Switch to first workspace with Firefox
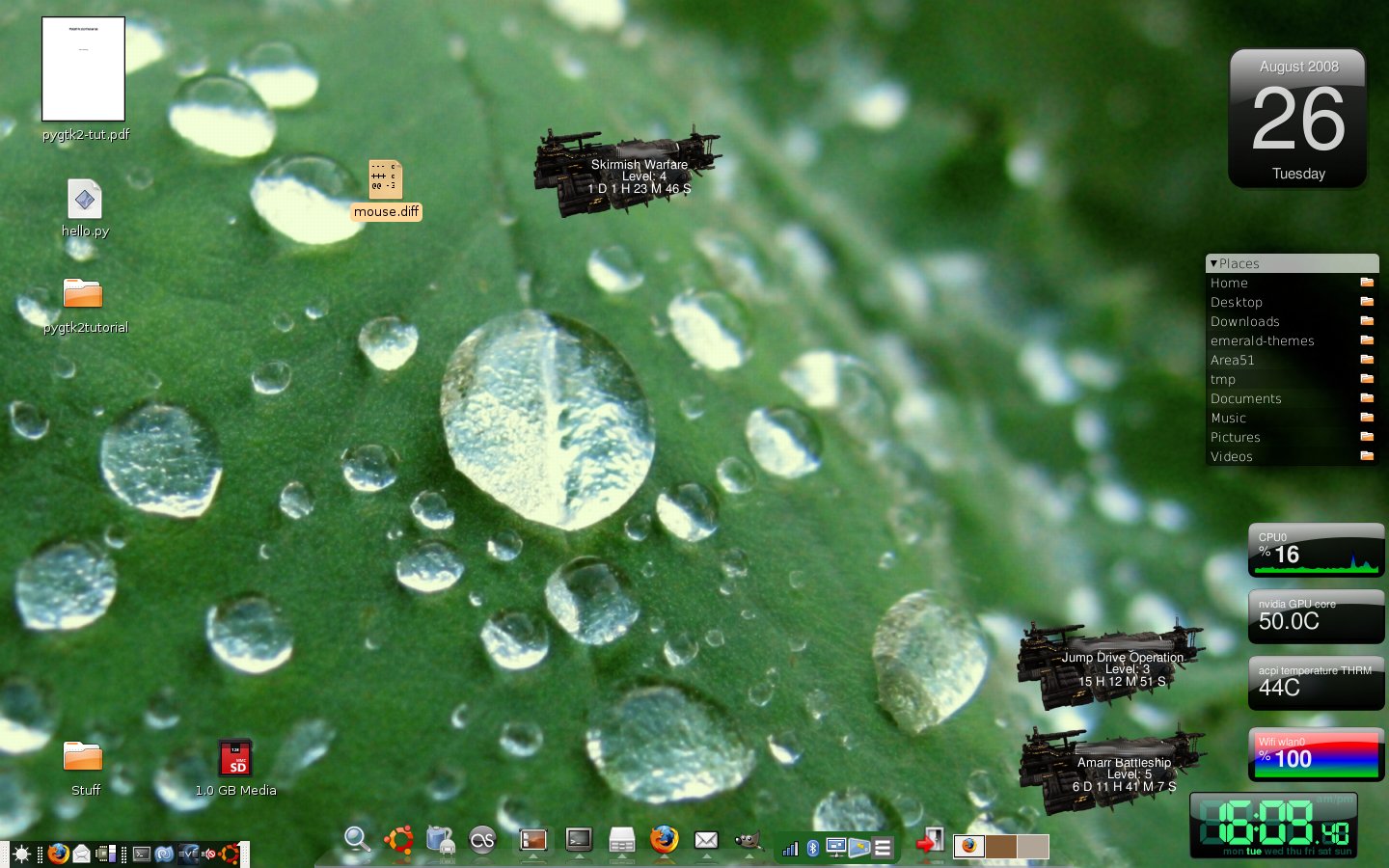Image resolution: width=1389 pixels, height=868 pixels. click(x=968, y=846)
